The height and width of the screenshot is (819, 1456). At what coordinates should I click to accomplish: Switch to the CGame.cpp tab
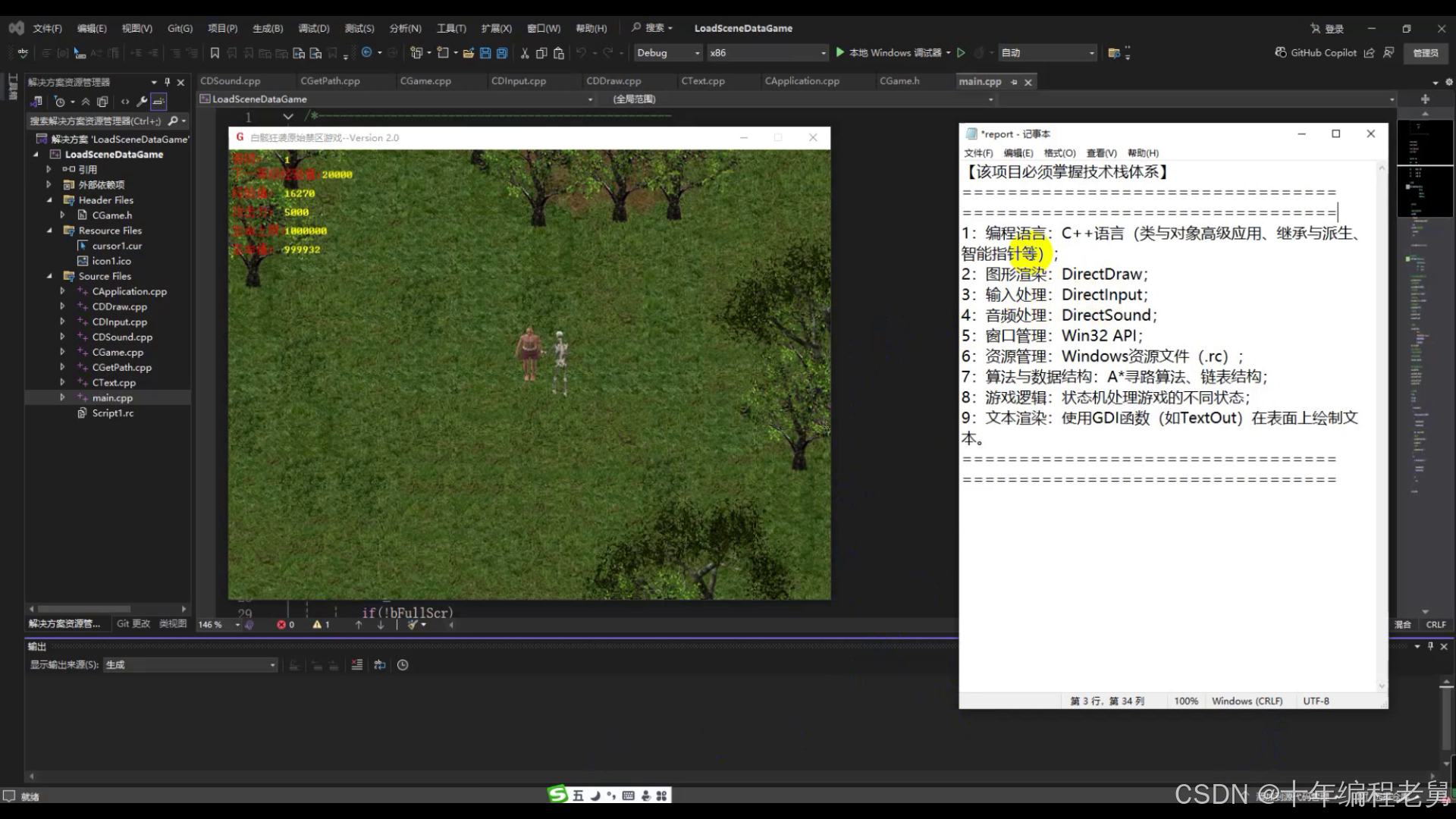pyautogui.click(x=425, y=81)
